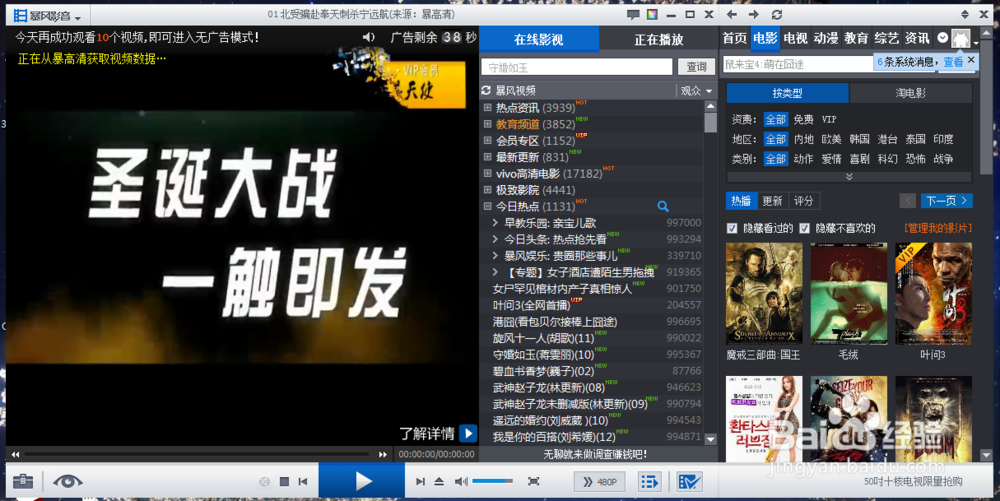Click 查看 system messages link
The width and height of the screenshot is (1000, 501).
tap(953, 62)
